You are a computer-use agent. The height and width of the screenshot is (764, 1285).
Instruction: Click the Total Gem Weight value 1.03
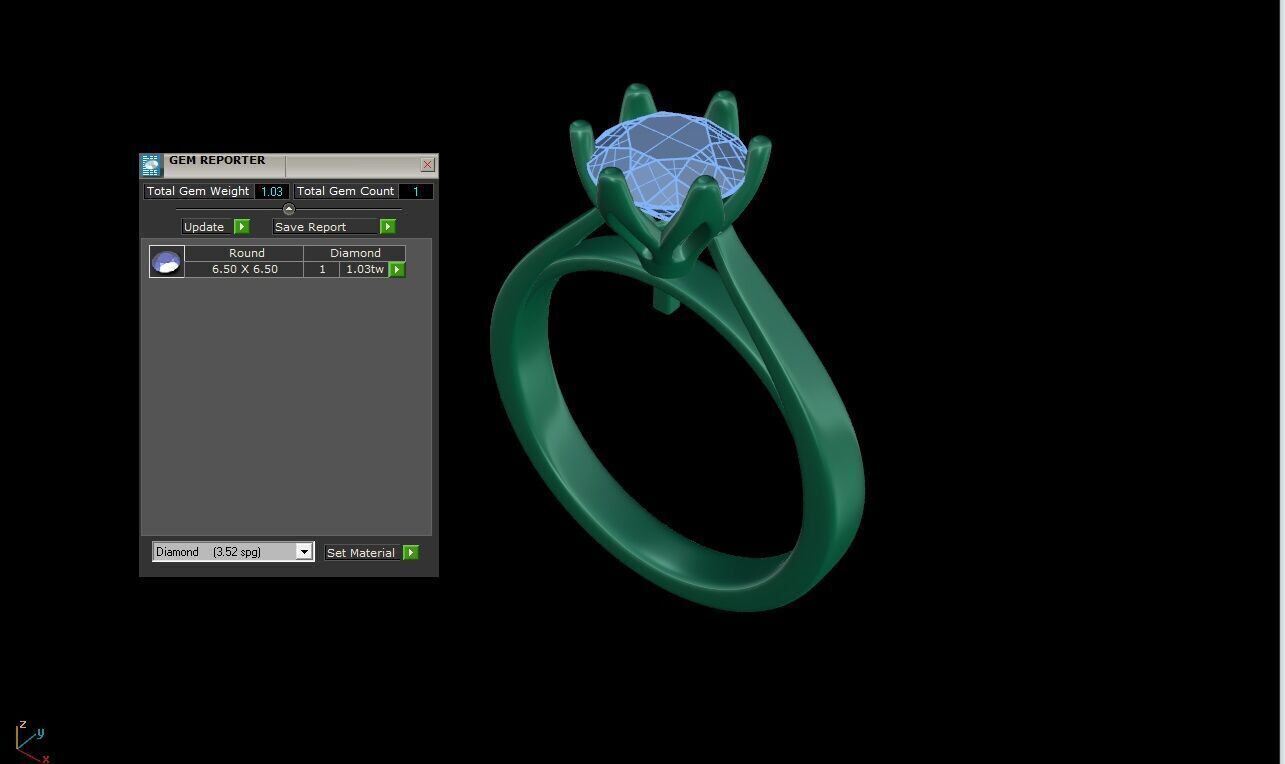(x=272, y=191)
